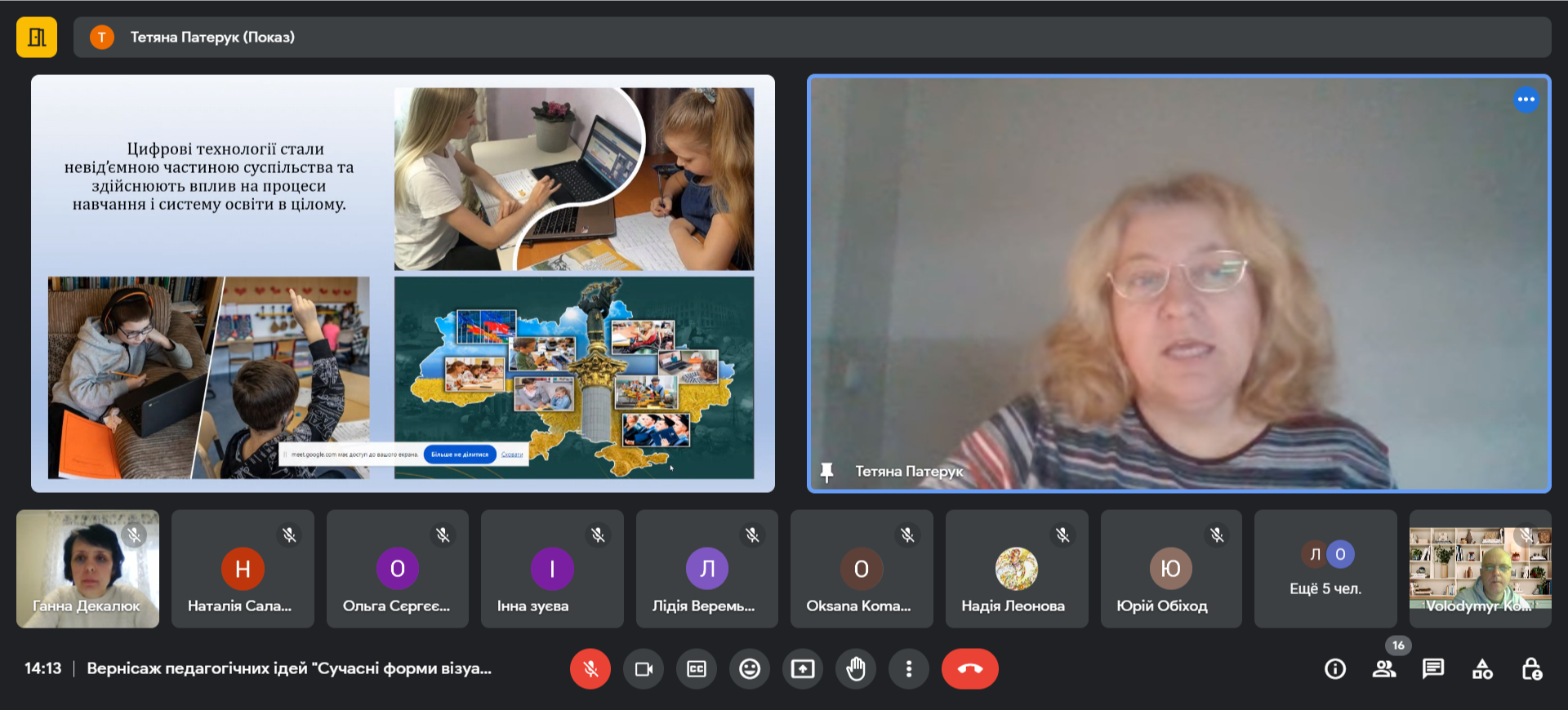Toggle the camera on or off
This screenshot has height=710, width=1568.
click(x=644, y=669)
